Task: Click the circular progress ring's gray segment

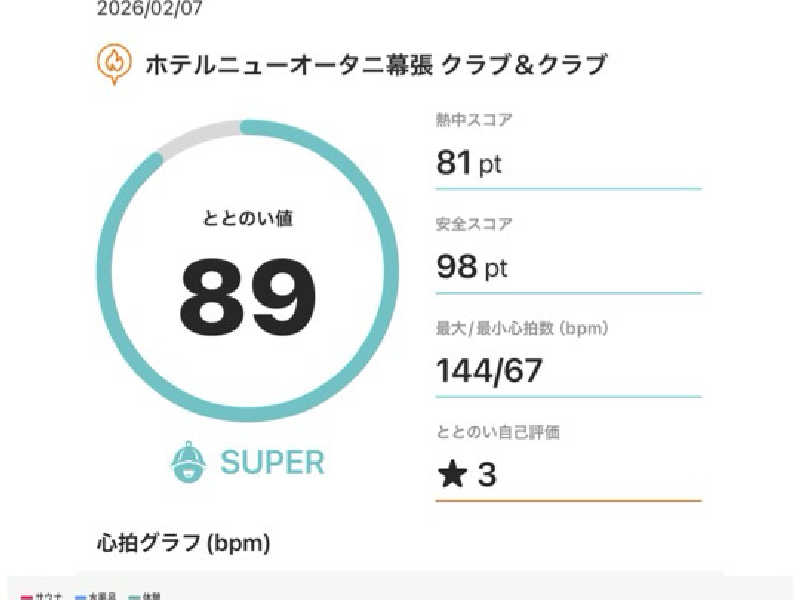Action: coord(195,139)
